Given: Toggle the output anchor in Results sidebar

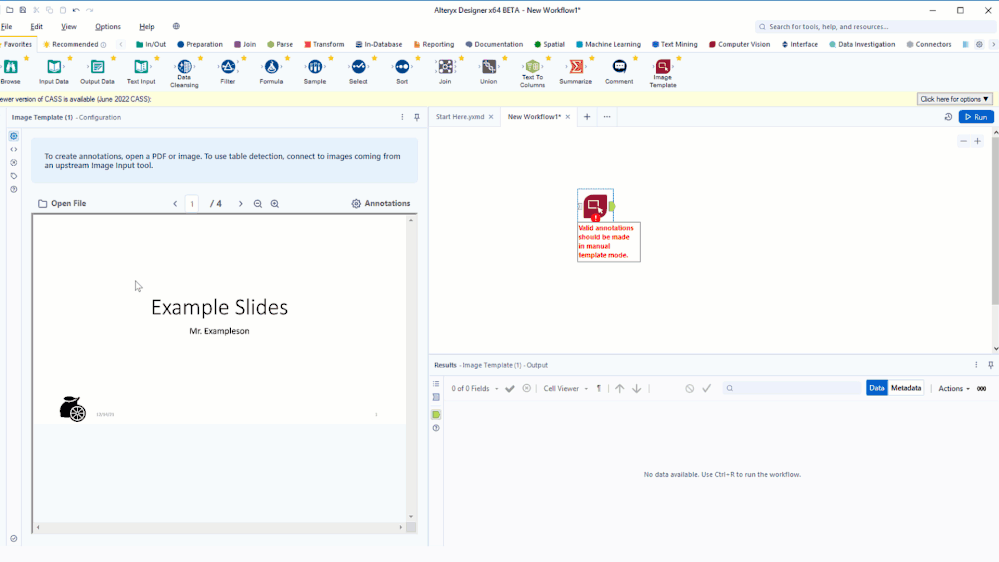Looking at the screenshot, I should click(x=436, y=415).
